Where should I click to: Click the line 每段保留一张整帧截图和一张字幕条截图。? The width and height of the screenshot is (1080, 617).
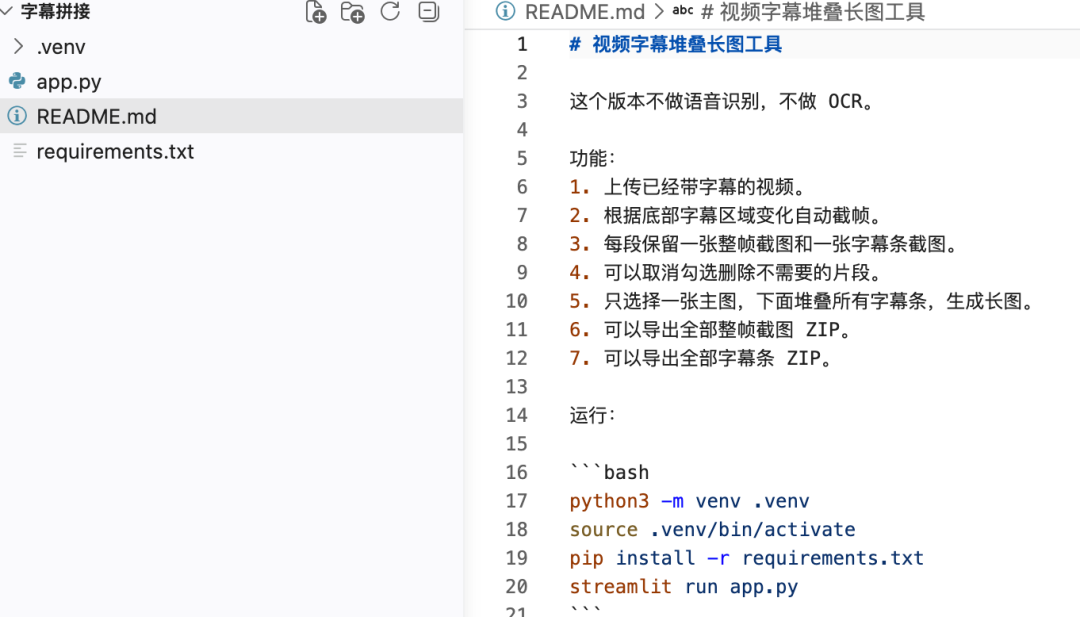[764, 244]
